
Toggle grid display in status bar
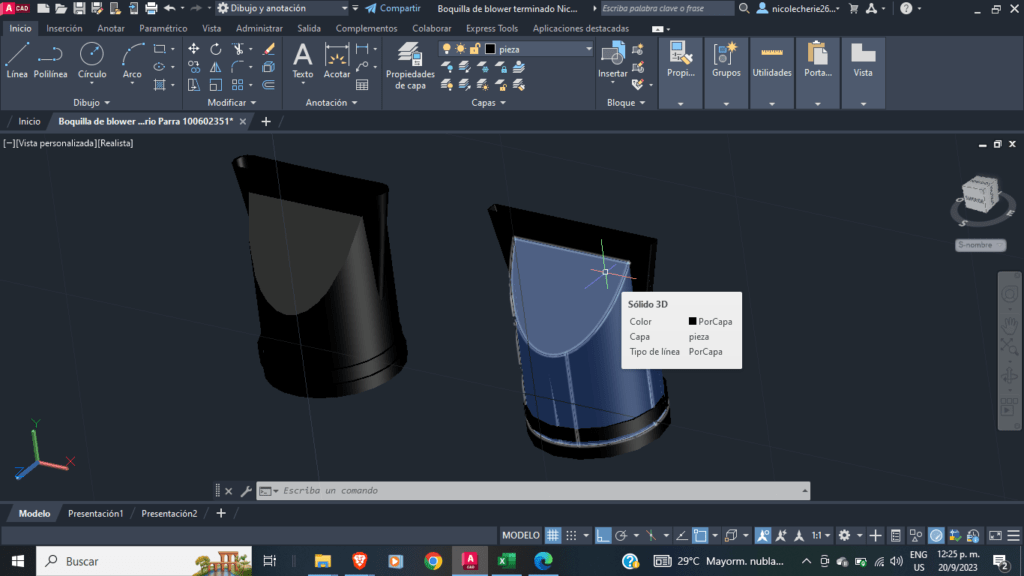(x=553, y=536)
